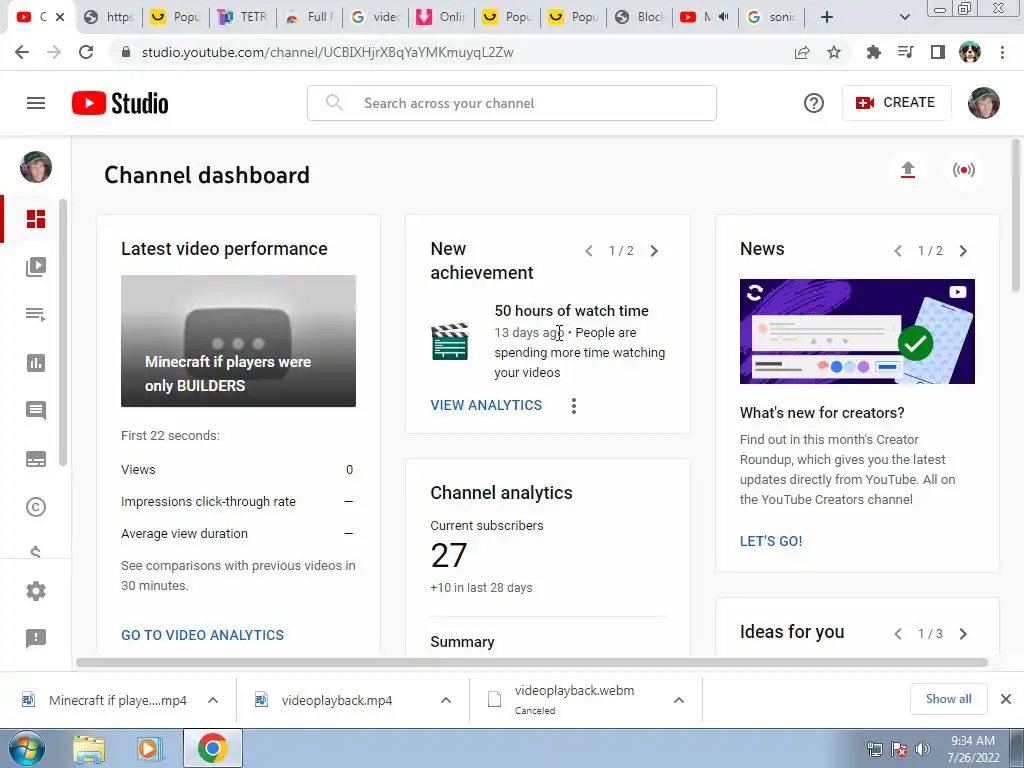This screenshot has height=768, width=1024.
Task: Open Windows Explorer from the taskbar
Action: [x=89, y=748]
